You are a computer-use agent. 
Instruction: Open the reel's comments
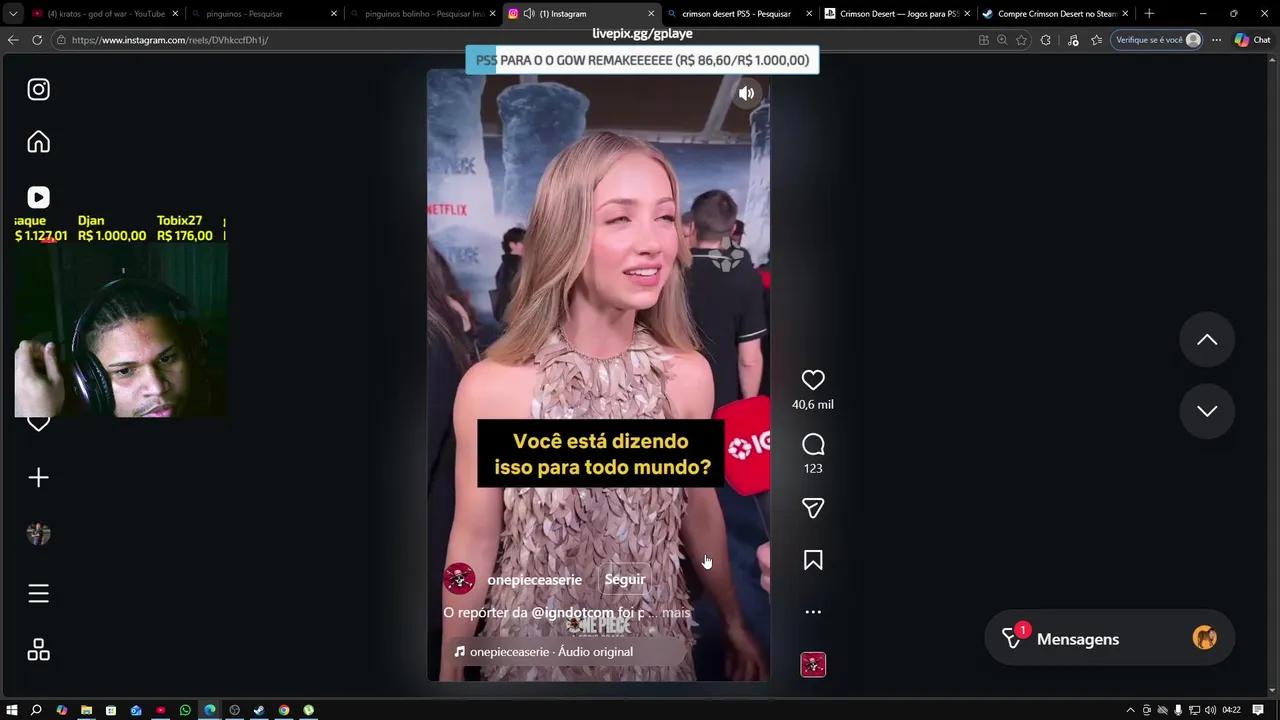point(813,444)
